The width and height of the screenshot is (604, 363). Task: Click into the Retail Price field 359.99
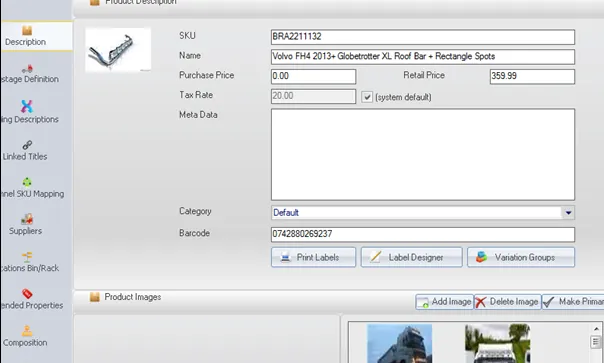[x=532, y=76]
